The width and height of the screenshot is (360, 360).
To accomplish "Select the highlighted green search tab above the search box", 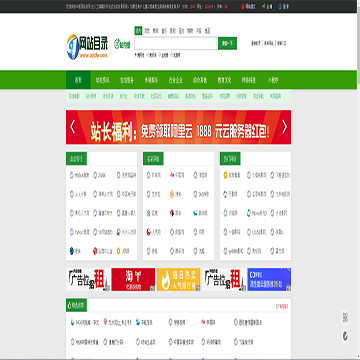I will 138,31.
